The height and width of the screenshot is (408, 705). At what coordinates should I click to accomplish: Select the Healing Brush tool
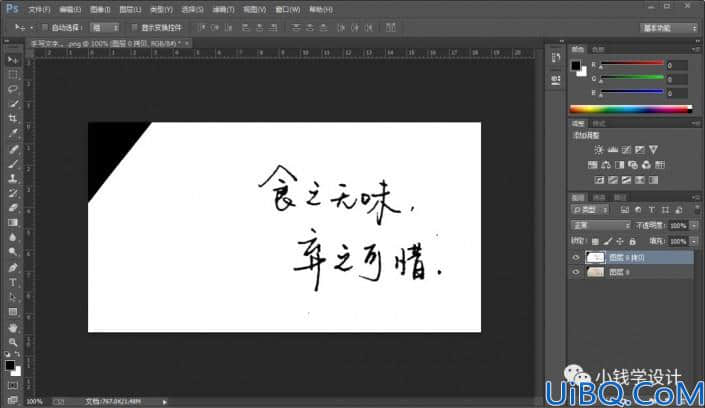coord(13,149)
